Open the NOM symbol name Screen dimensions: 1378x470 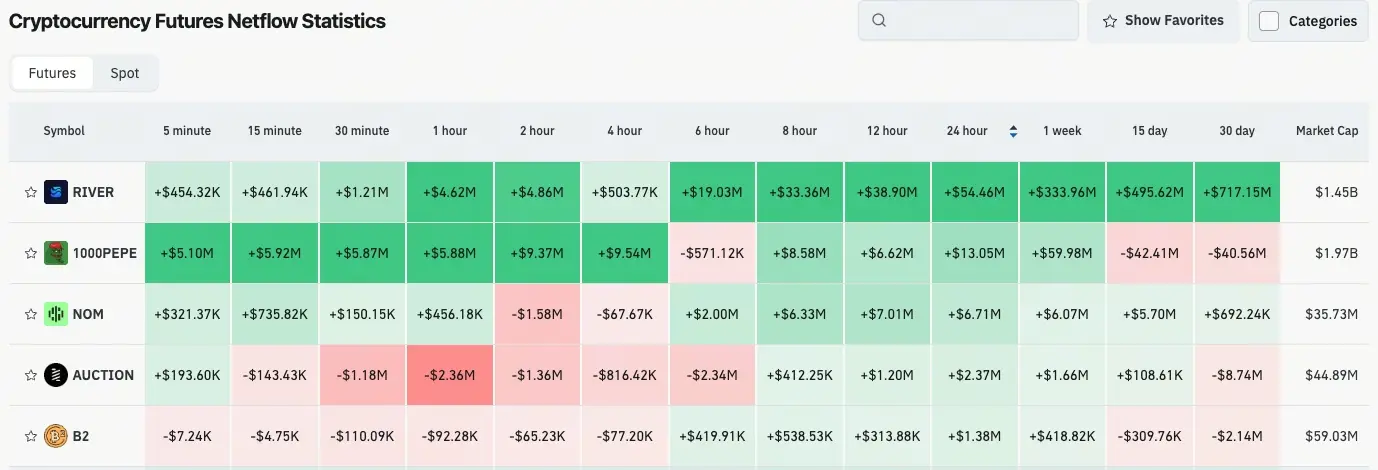coord(88,314)
